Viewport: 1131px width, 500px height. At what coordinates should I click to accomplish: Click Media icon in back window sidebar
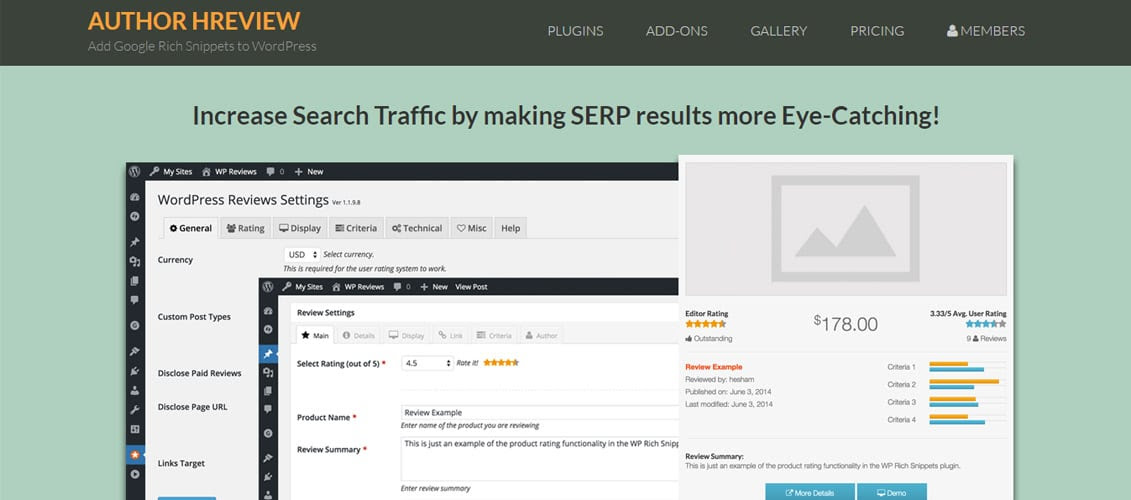pos(135,261)
